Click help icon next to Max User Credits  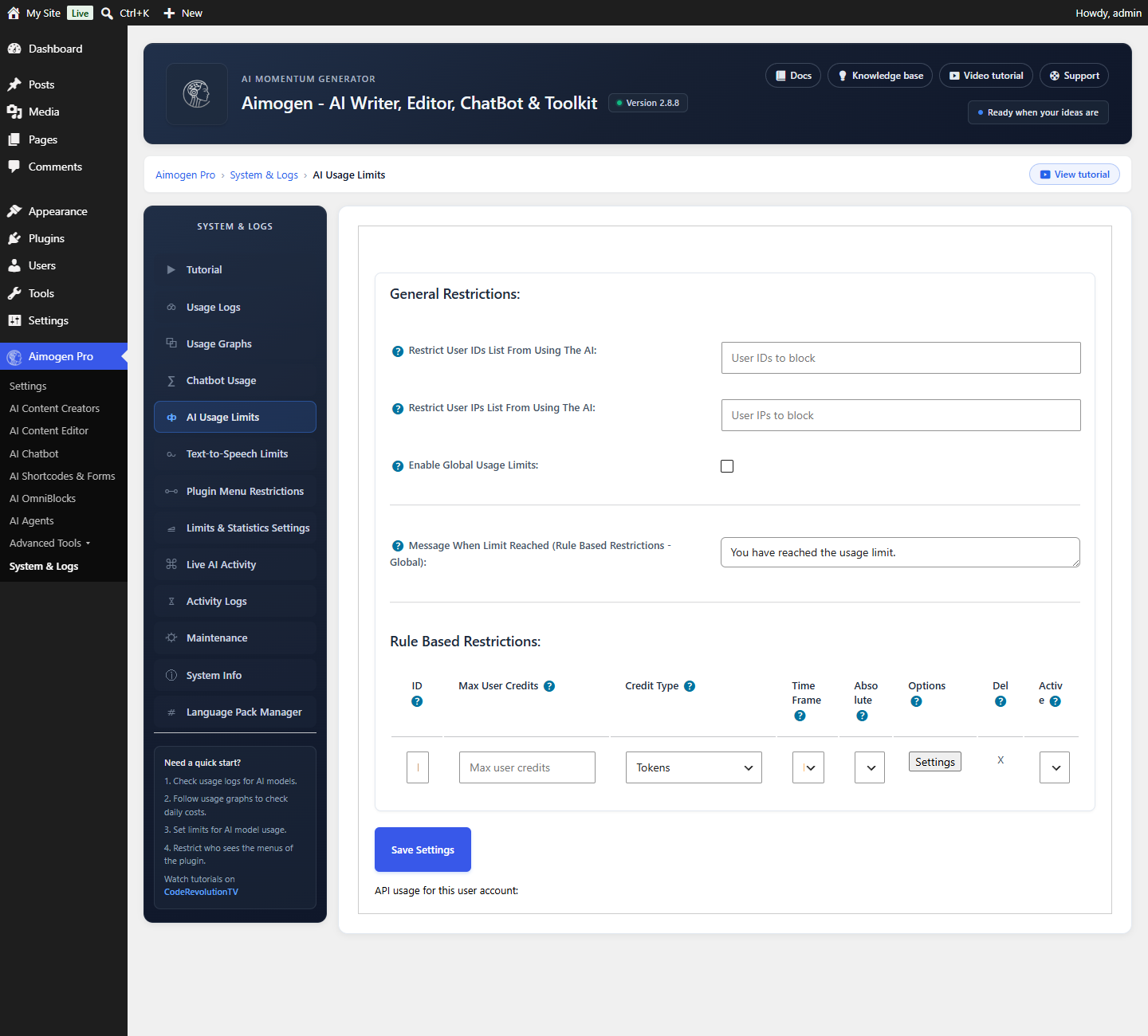[549, 686]
